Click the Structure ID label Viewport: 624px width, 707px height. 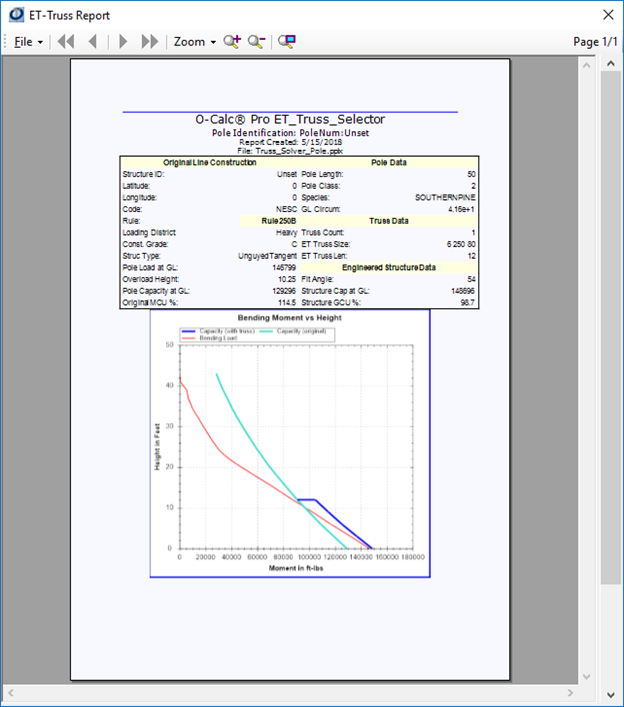tap(143, 174)
